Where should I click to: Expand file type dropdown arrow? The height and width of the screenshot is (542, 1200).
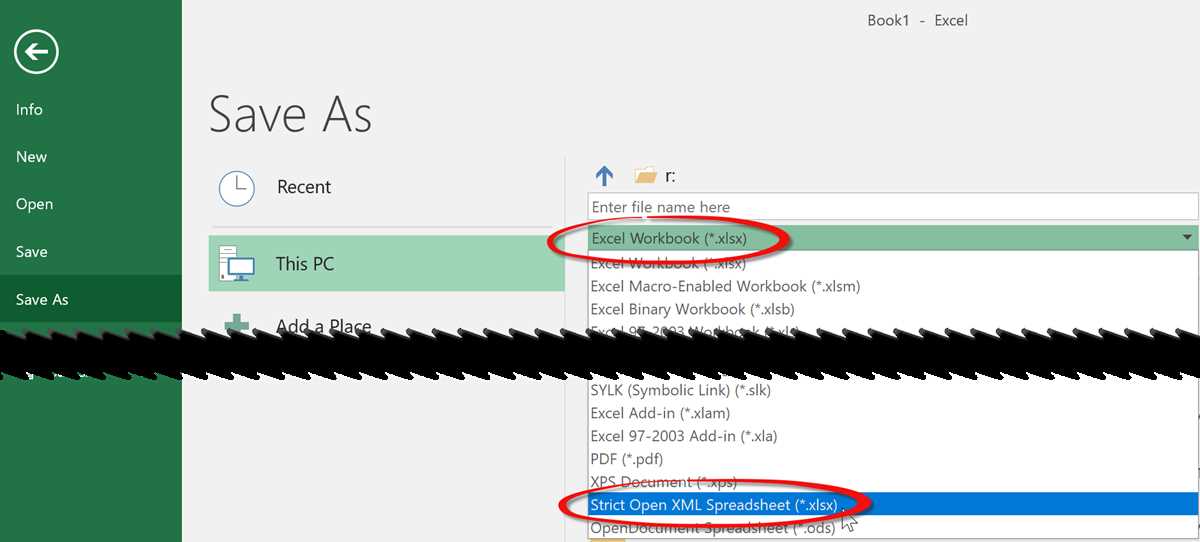pos(1186,238)
